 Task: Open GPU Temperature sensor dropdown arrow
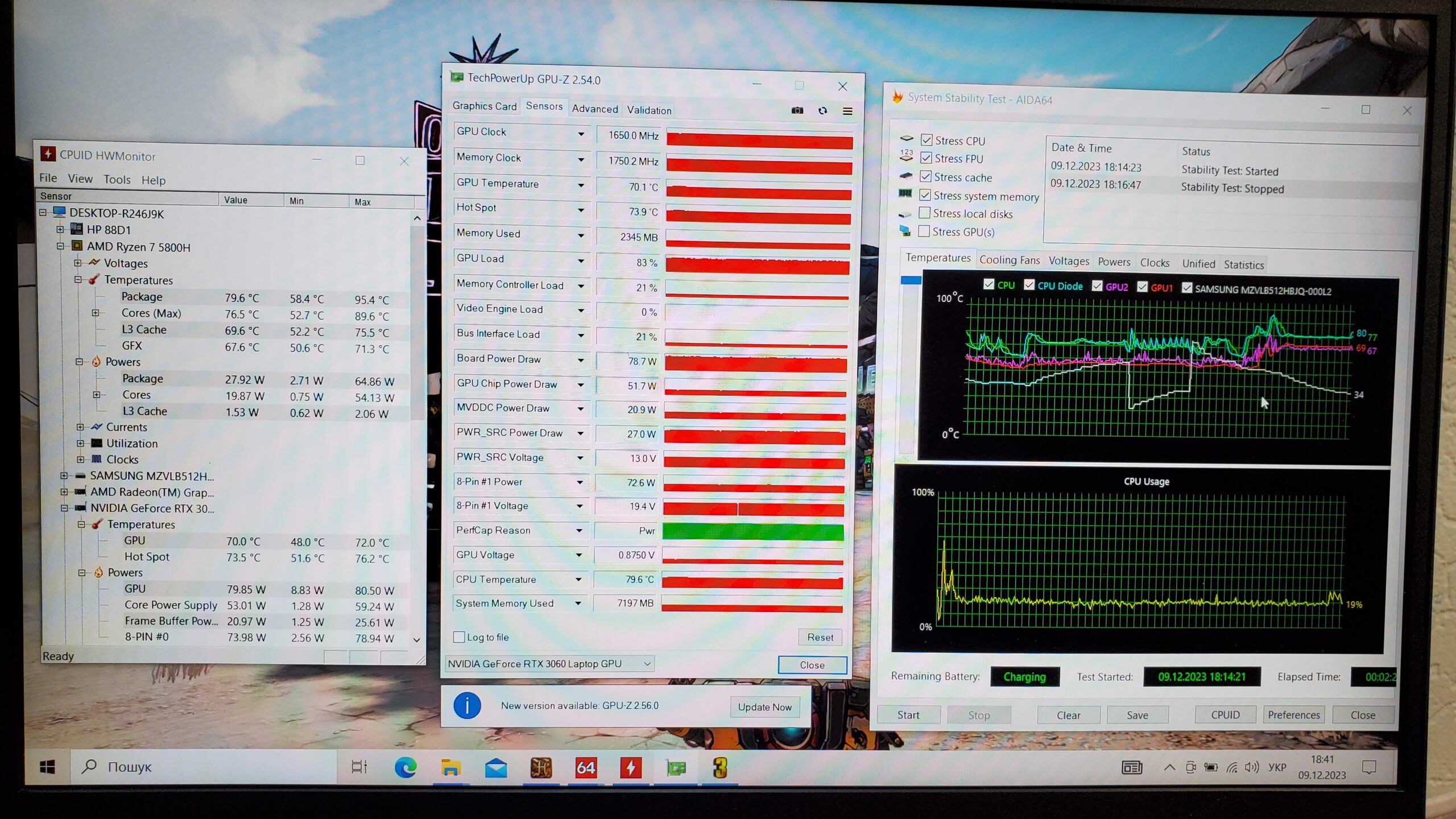(x=581, y=185)
